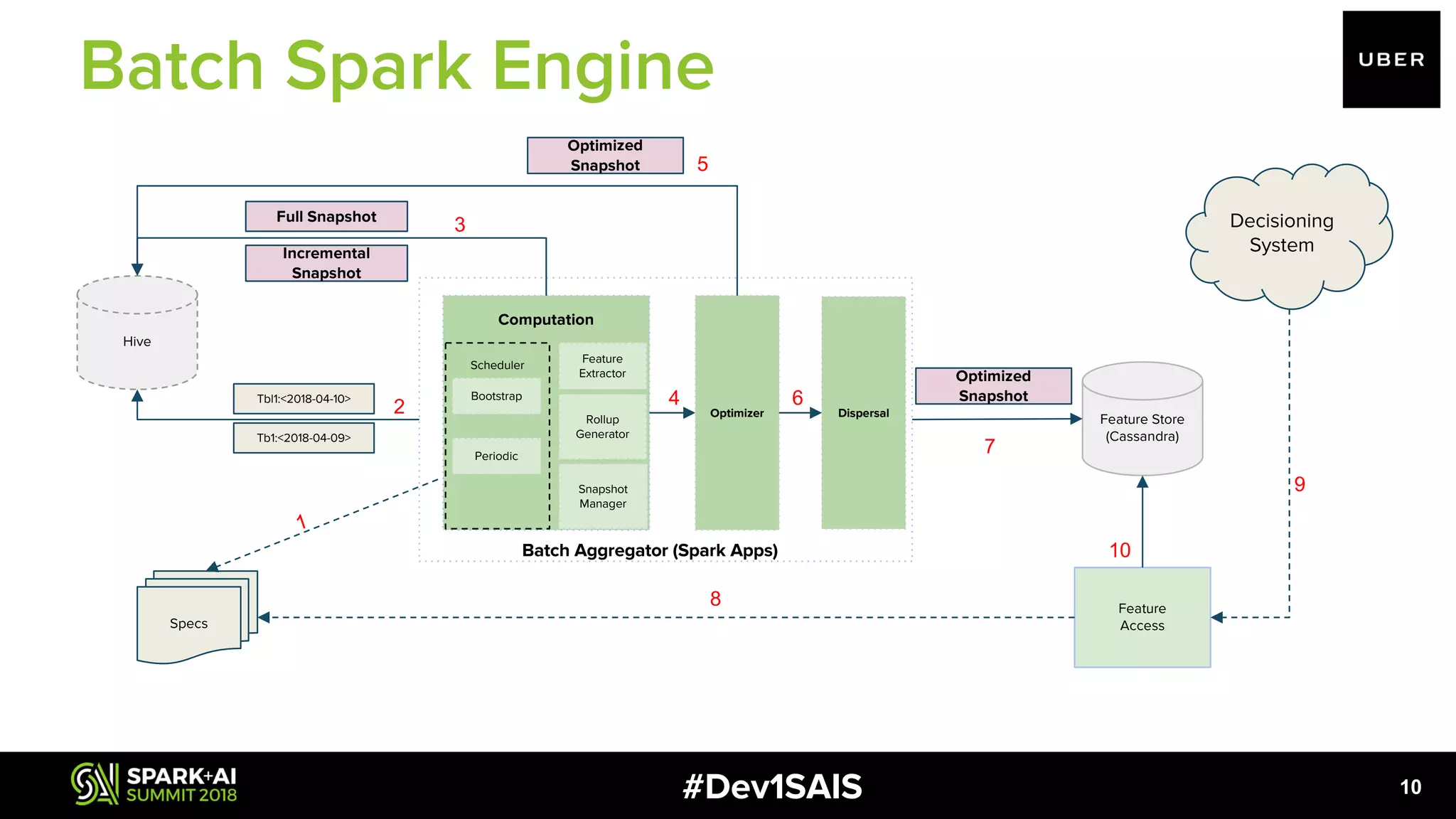Click the Rollup Generator box

click(x=602, y=427)
